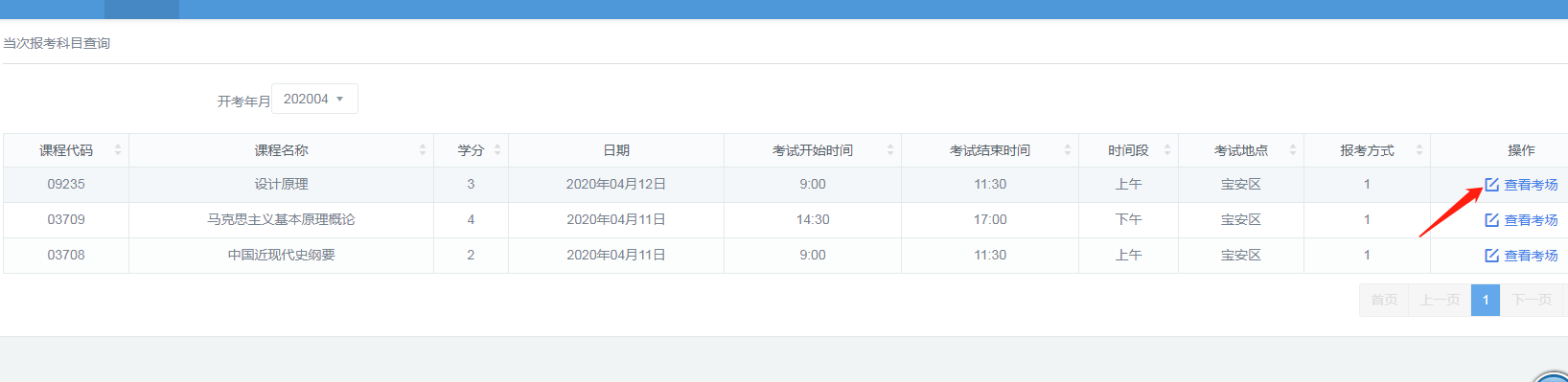Click date cell 2020年04月12日
This screenshot has width=1568, height=382.
point(616,184)
